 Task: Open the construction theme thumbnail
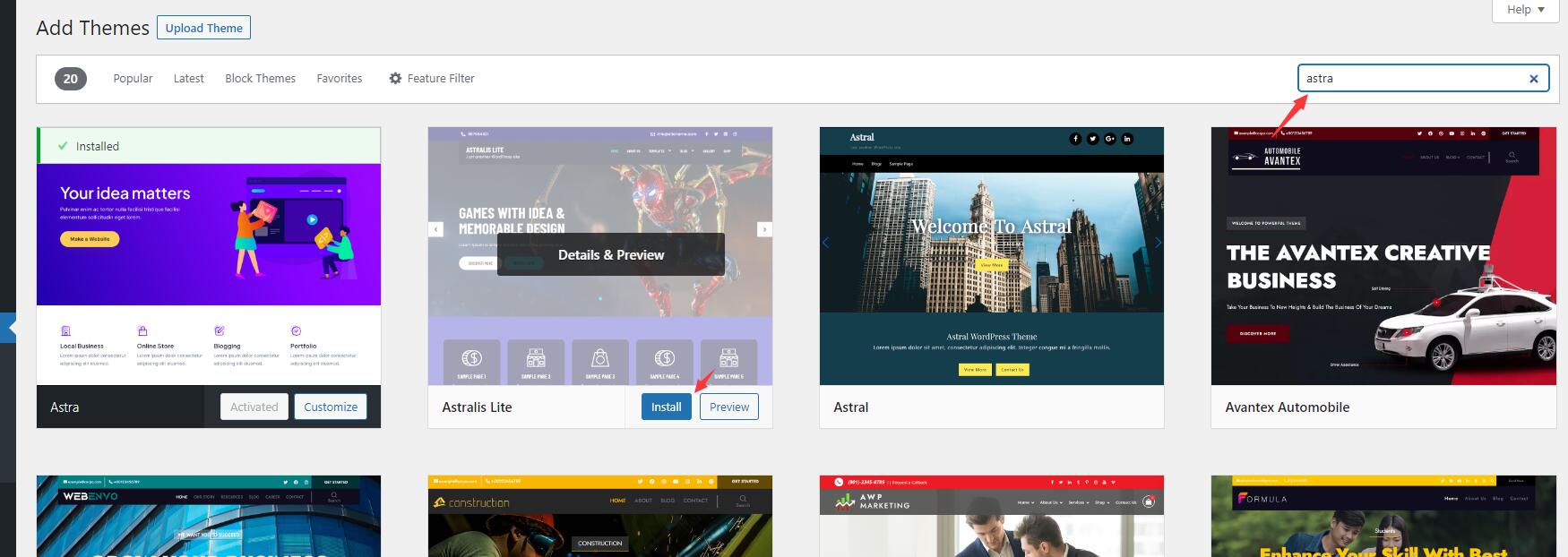pos(600,516)
